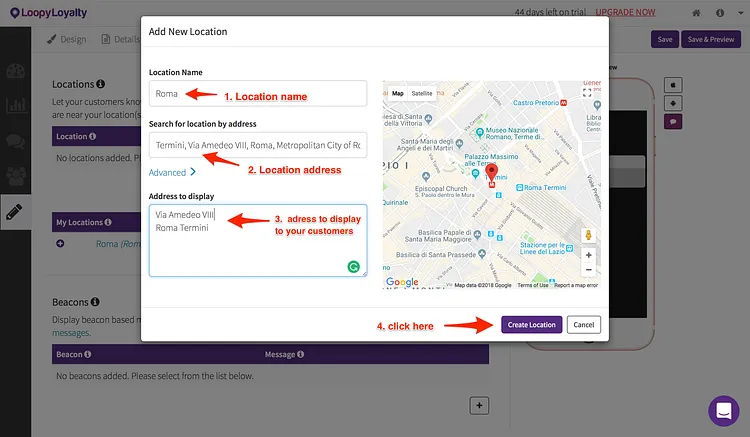Click the Address to display text area

(258, 240)
